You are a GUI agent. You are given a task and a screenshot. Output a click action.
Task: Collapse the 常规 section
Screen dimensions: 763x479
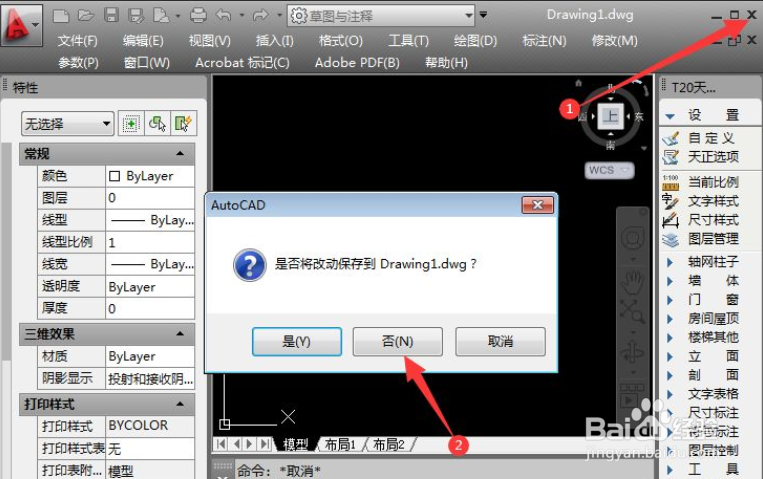180,154
